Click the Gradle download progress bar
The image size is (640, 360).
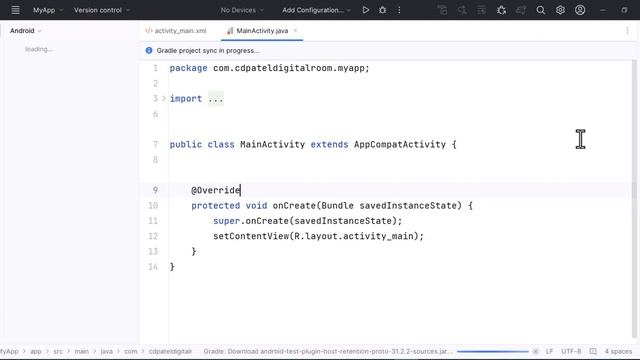pos(493,351)
